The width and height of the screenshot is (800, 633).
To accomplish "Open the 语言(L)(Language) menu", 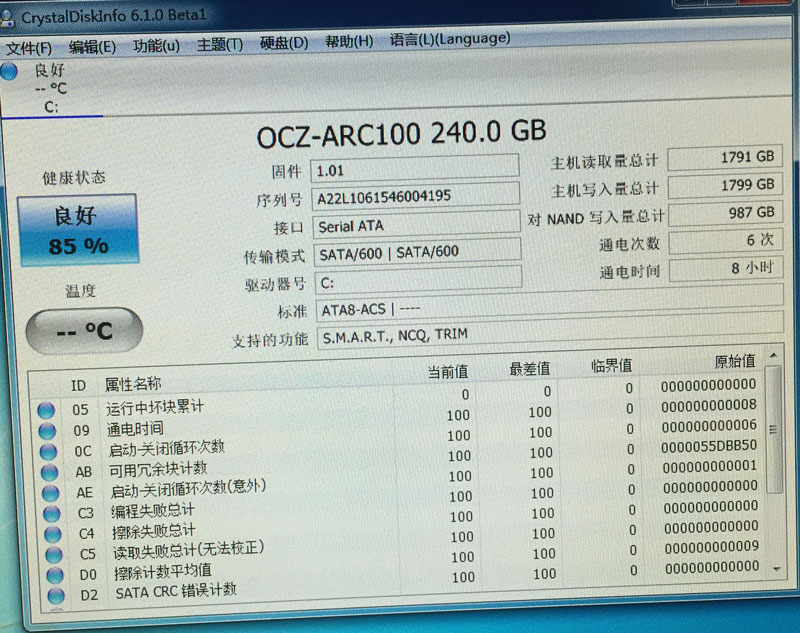I will tap(449, 39).
